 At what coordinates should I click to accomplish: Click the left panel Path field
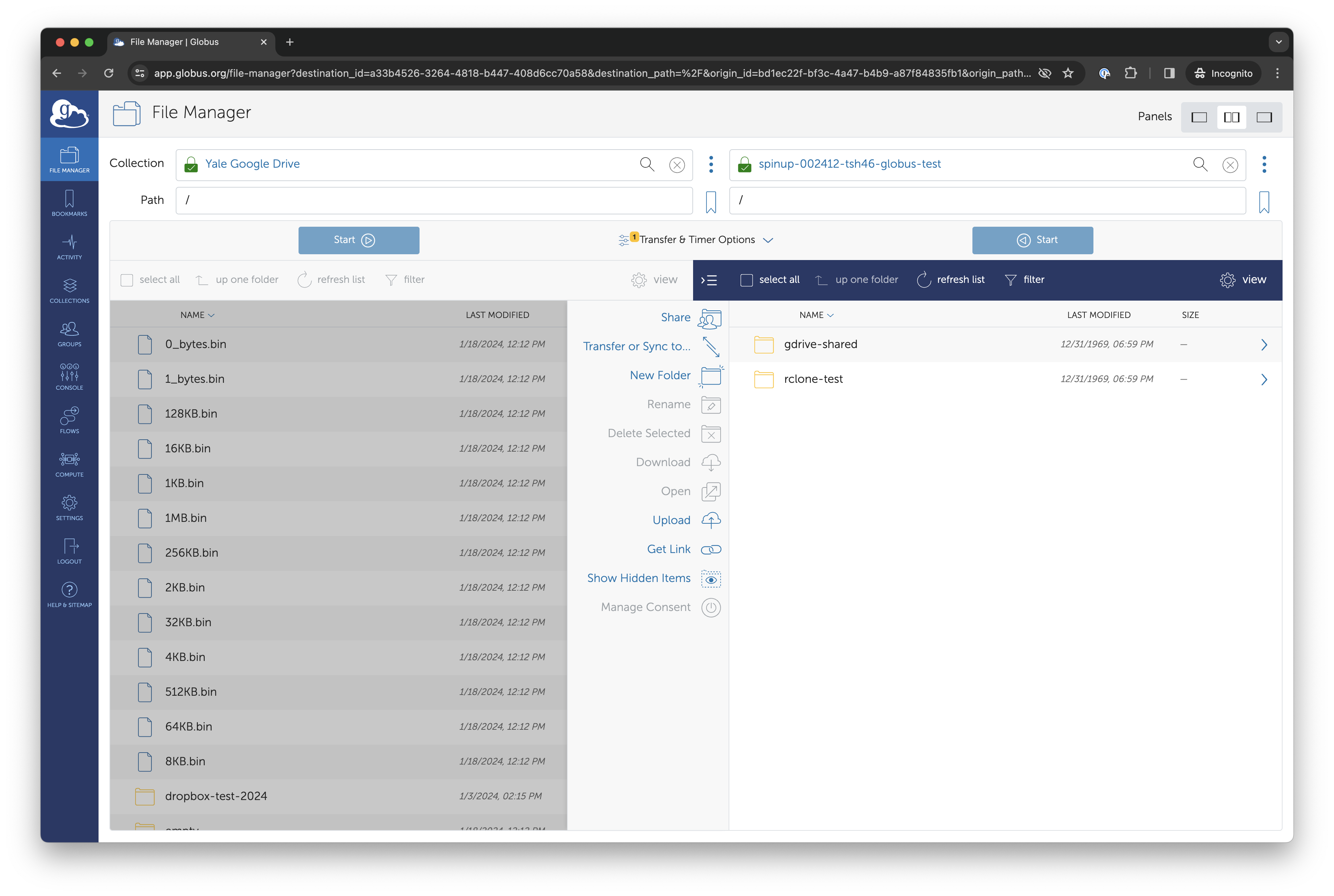(x=434, y=201)
